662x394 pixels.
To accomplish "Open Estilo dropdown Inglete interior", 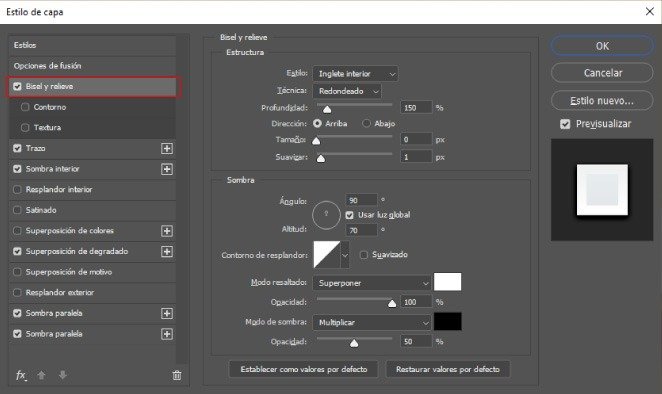I will [x=355, y=74].
